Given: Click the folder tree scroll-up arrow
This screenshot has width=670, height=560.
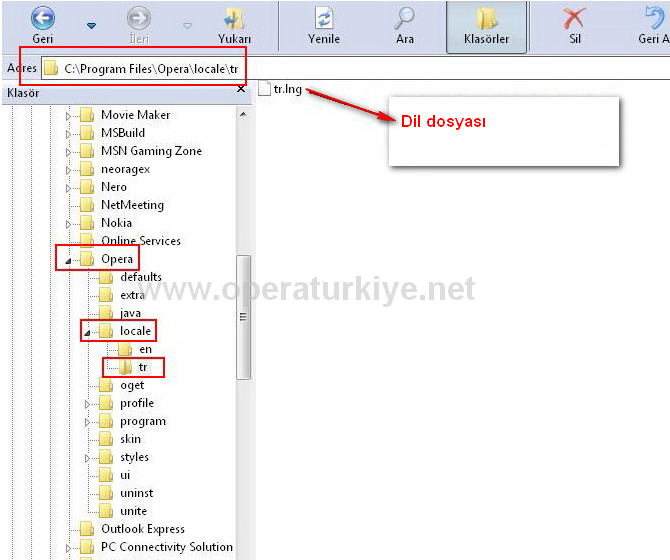Looking at the screenshot, I should pos(243,114).
